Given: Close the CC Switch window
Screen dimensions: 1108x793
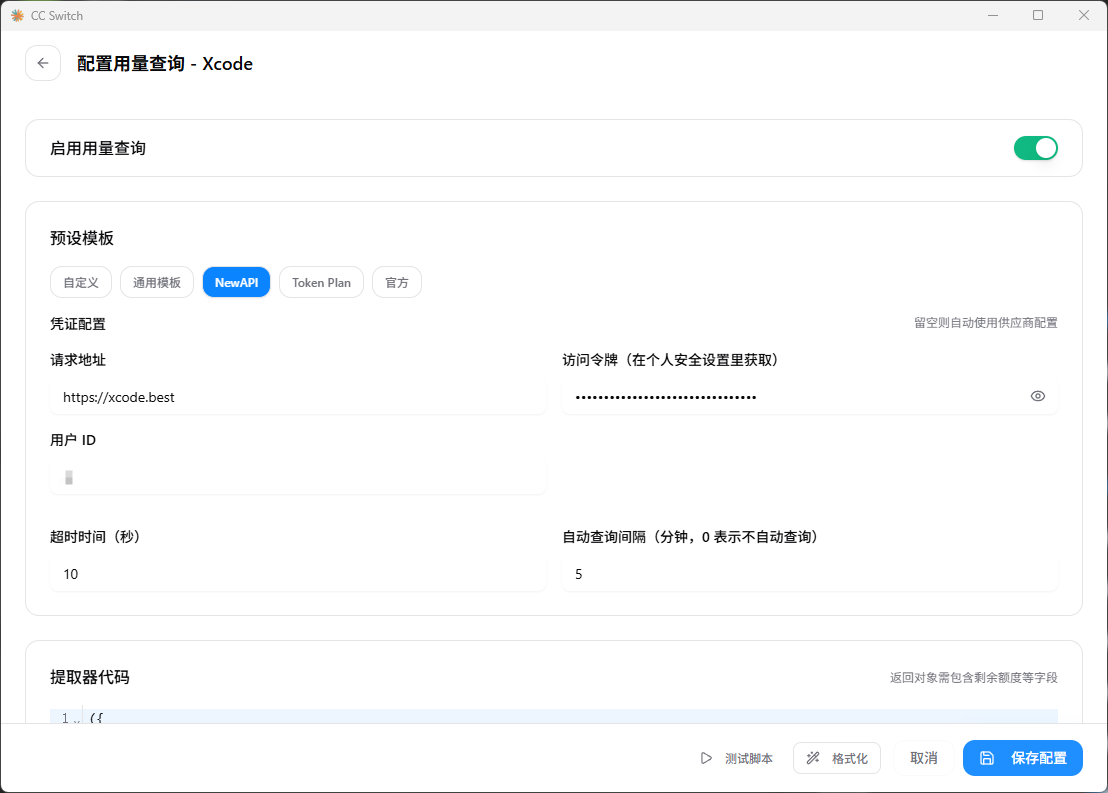Looking at the screenshot, I should 1083,16.
